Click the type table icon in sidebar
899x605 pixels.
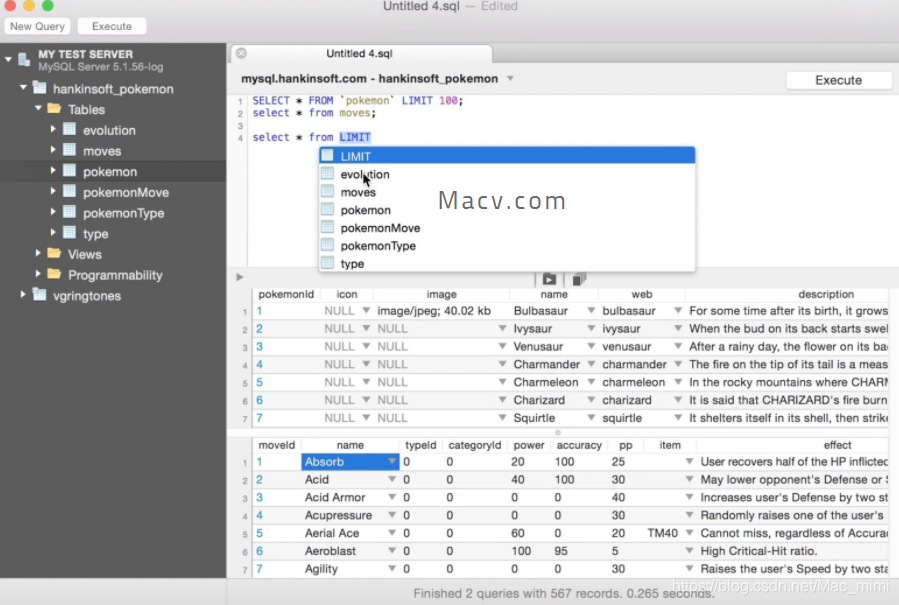pos(69,233)
